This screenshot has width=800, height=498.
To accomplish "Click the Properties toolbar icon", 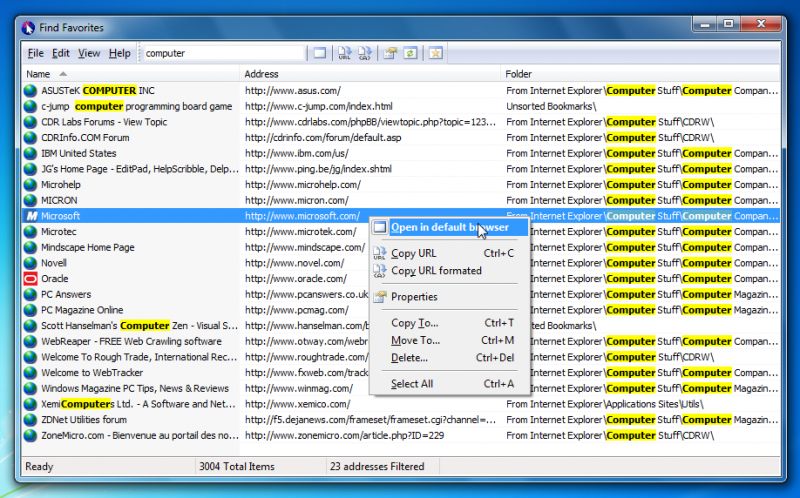I will pyautogui.click(x=390, y=53).
